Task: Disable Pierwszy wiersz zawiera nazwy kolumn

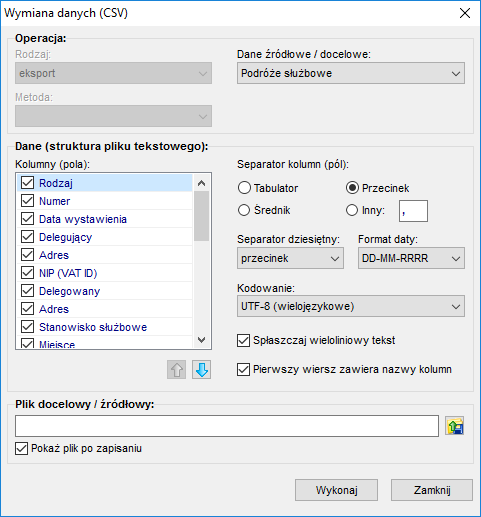Action: pyautogui.click(x=243, y=370)
